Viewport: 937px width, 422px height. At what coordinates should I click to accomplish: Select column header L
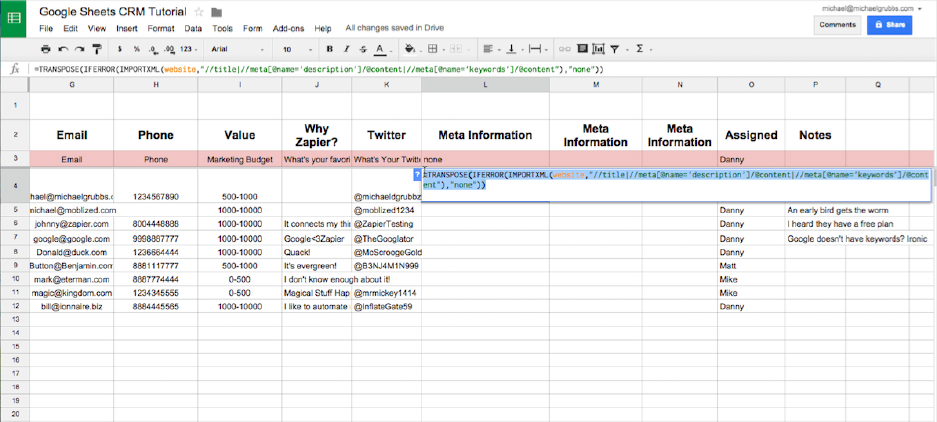485,85
